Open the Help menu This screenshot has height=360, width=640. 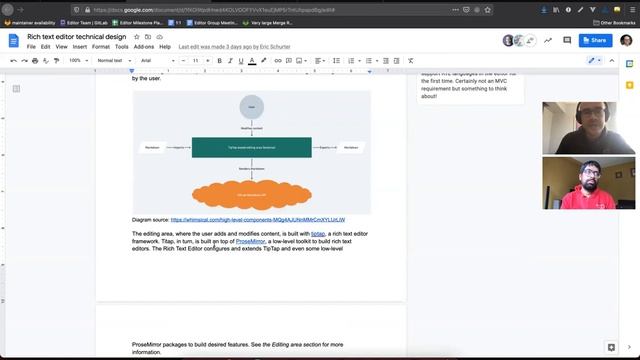[x=165, y=47]
